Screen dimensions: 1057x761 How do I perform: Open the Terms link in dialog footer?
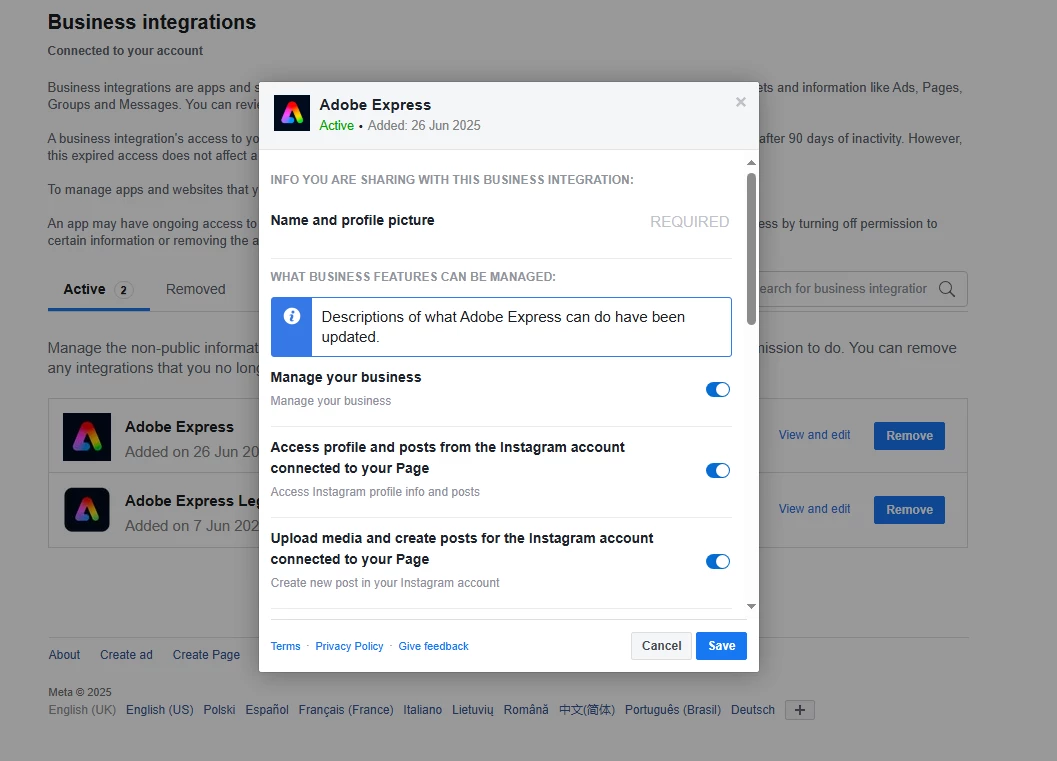pyautogui.click(x=285, y=646)
